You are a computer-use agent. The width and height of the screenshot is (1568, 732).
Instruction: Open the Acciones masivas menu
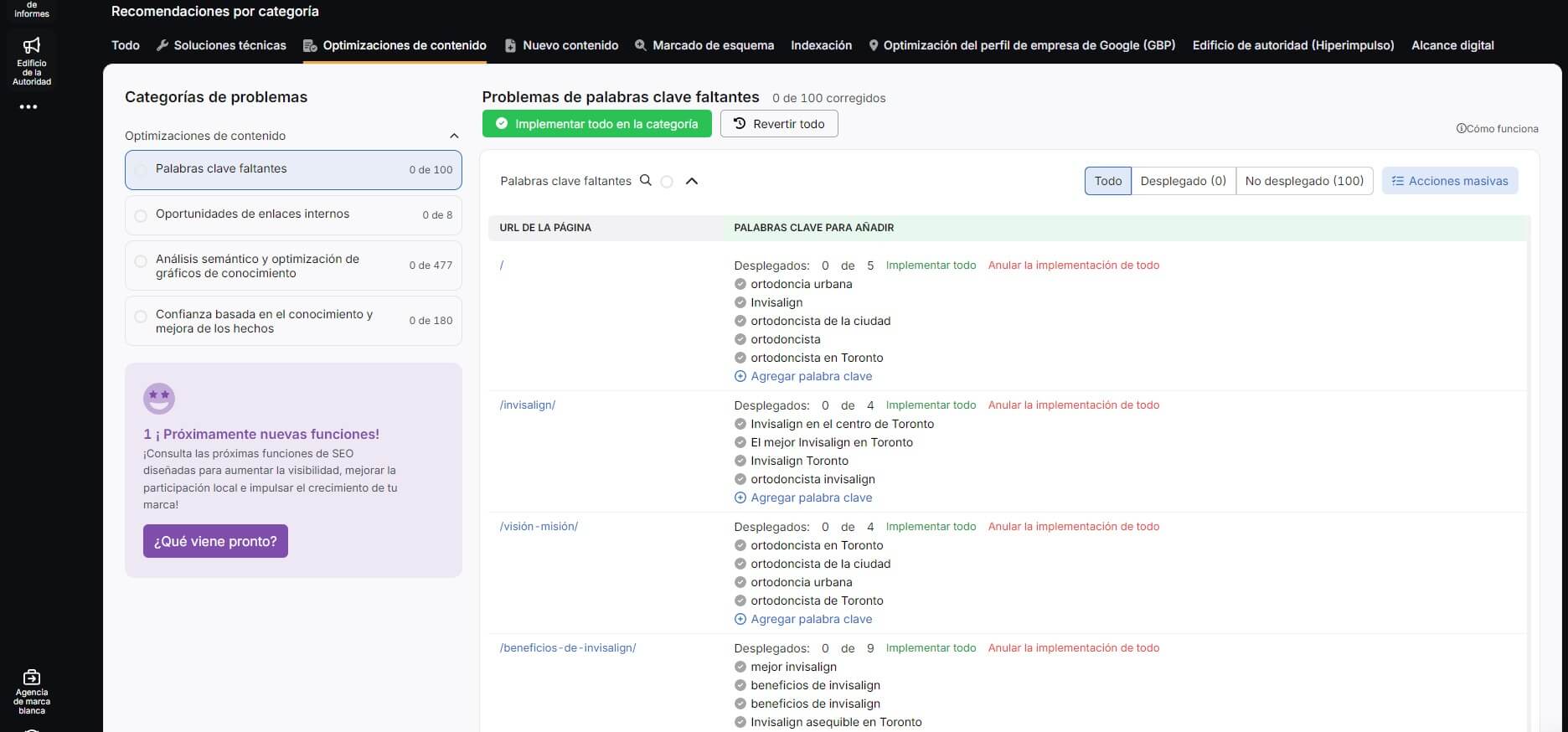coord(1449,181)
